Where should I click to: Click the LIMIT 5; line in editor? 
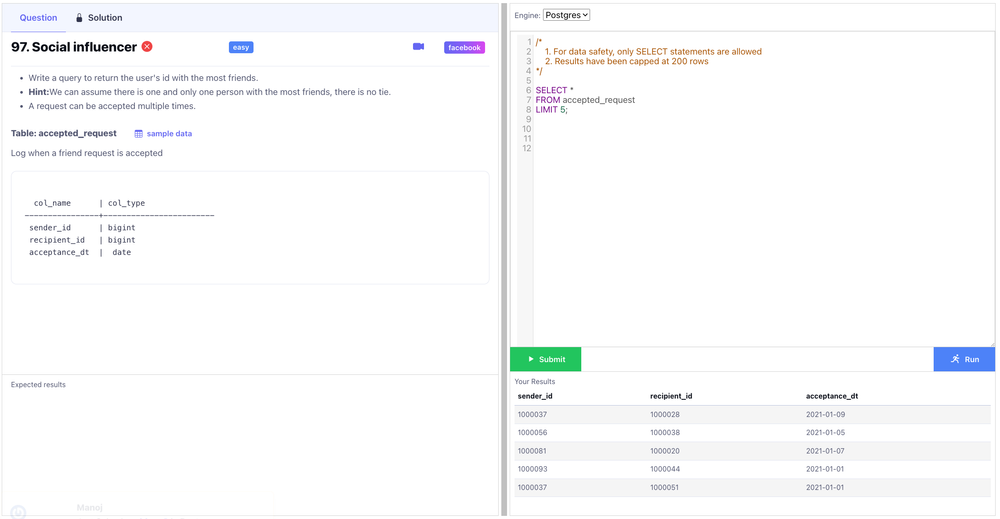(551, 110)
